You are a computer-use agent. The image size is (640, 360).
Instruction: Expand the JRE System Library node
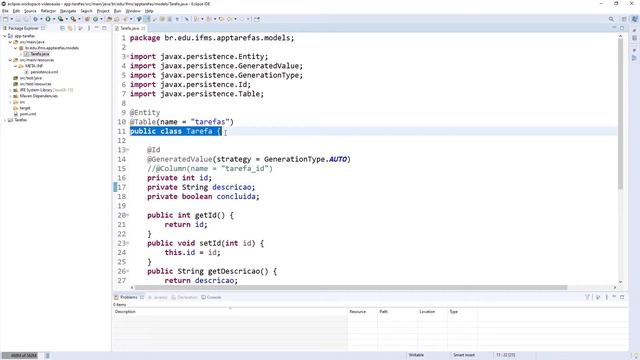tap(10, 90)
